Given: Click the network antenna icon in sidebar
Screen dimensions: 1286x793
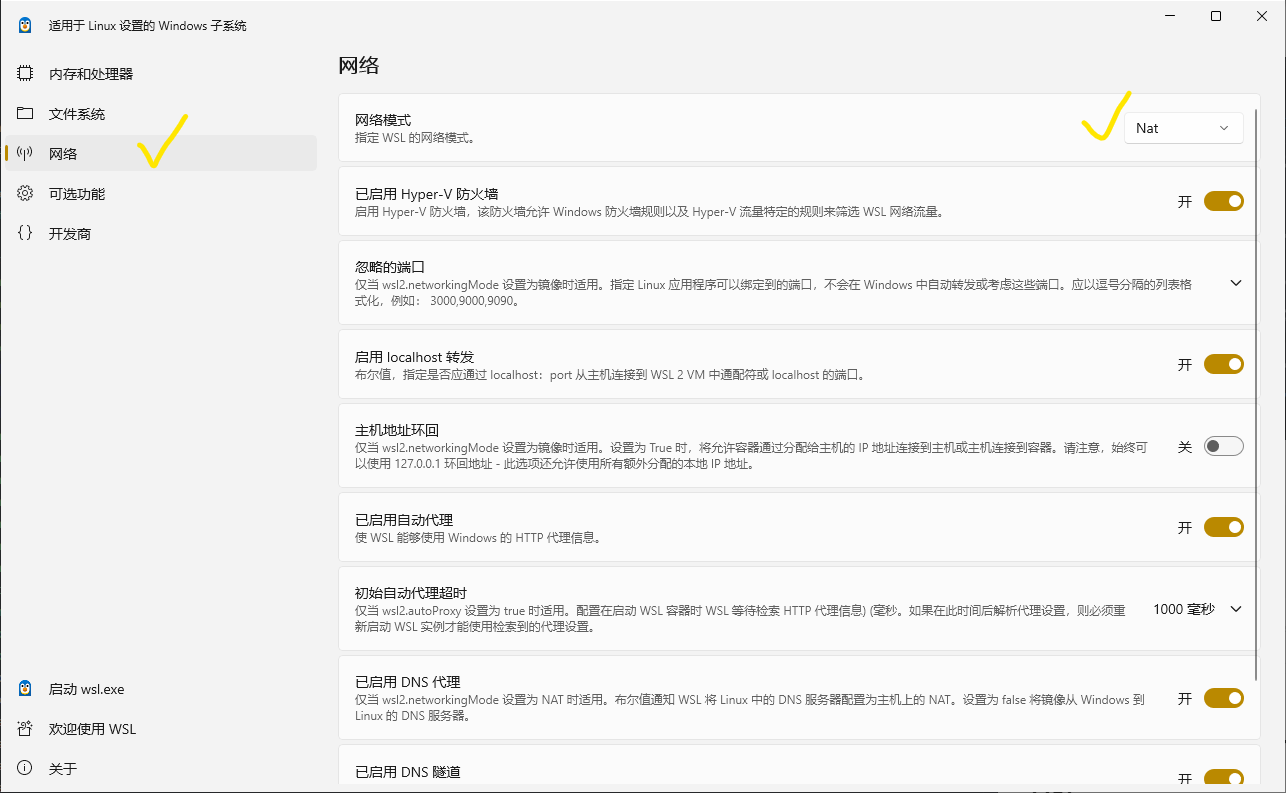Looking at the screenshot, I should click(x=26, y=154).
